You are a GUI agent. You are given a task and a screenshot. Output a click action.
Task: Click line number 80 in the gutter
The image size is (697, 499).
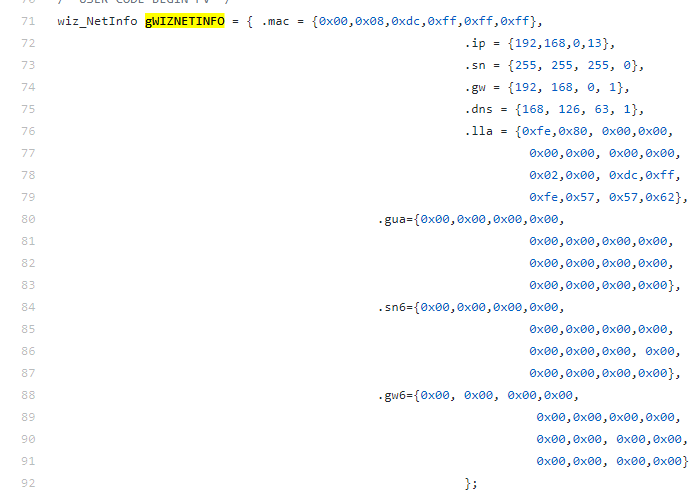click(28, 219)
